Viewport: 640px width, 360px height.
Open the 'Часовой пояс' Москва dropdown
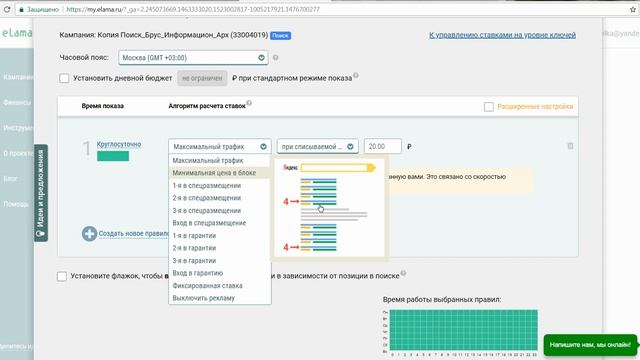(x=193, y=58)
